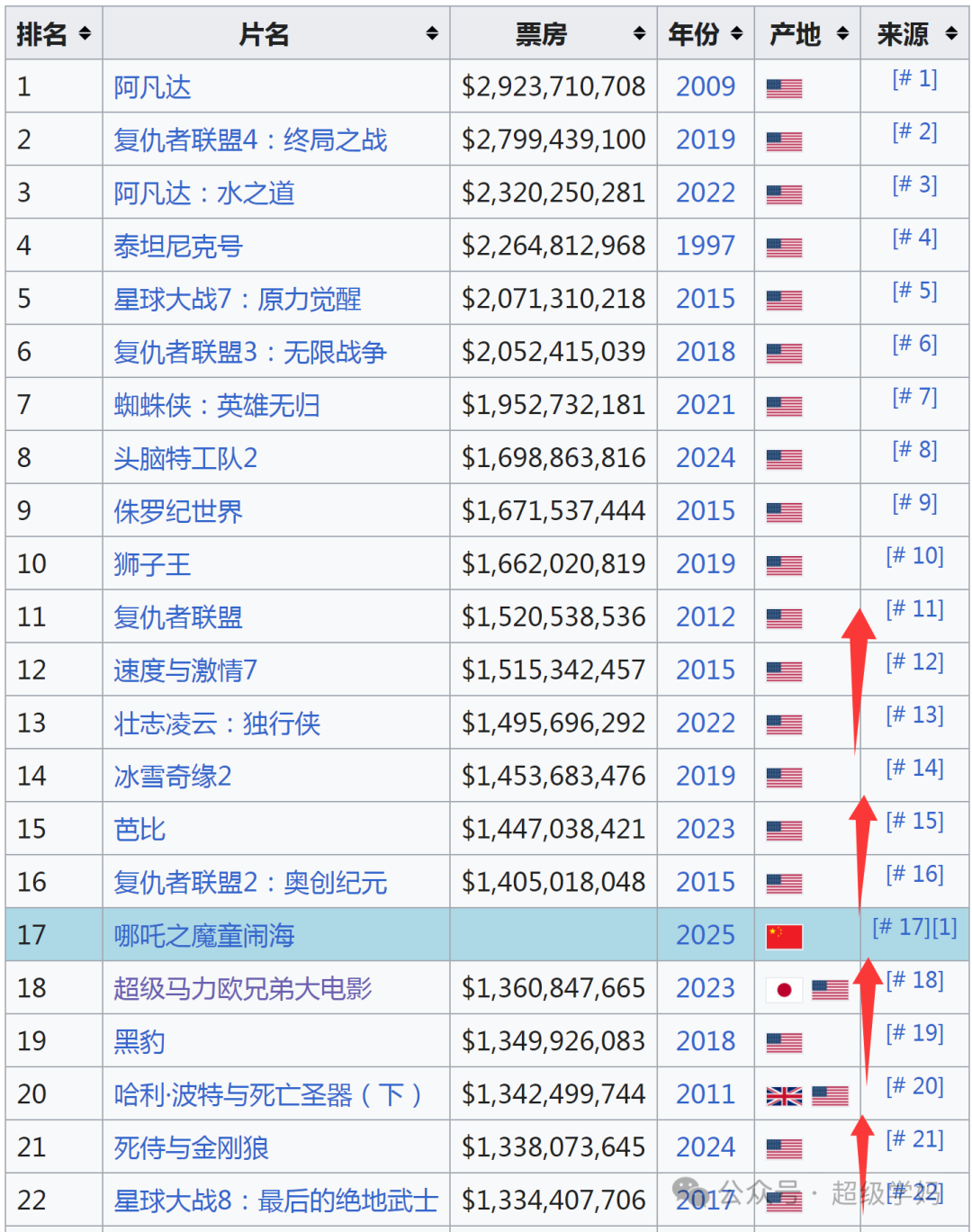Open source reference [# 1]
972x1232 pixels.
(914, 79)
